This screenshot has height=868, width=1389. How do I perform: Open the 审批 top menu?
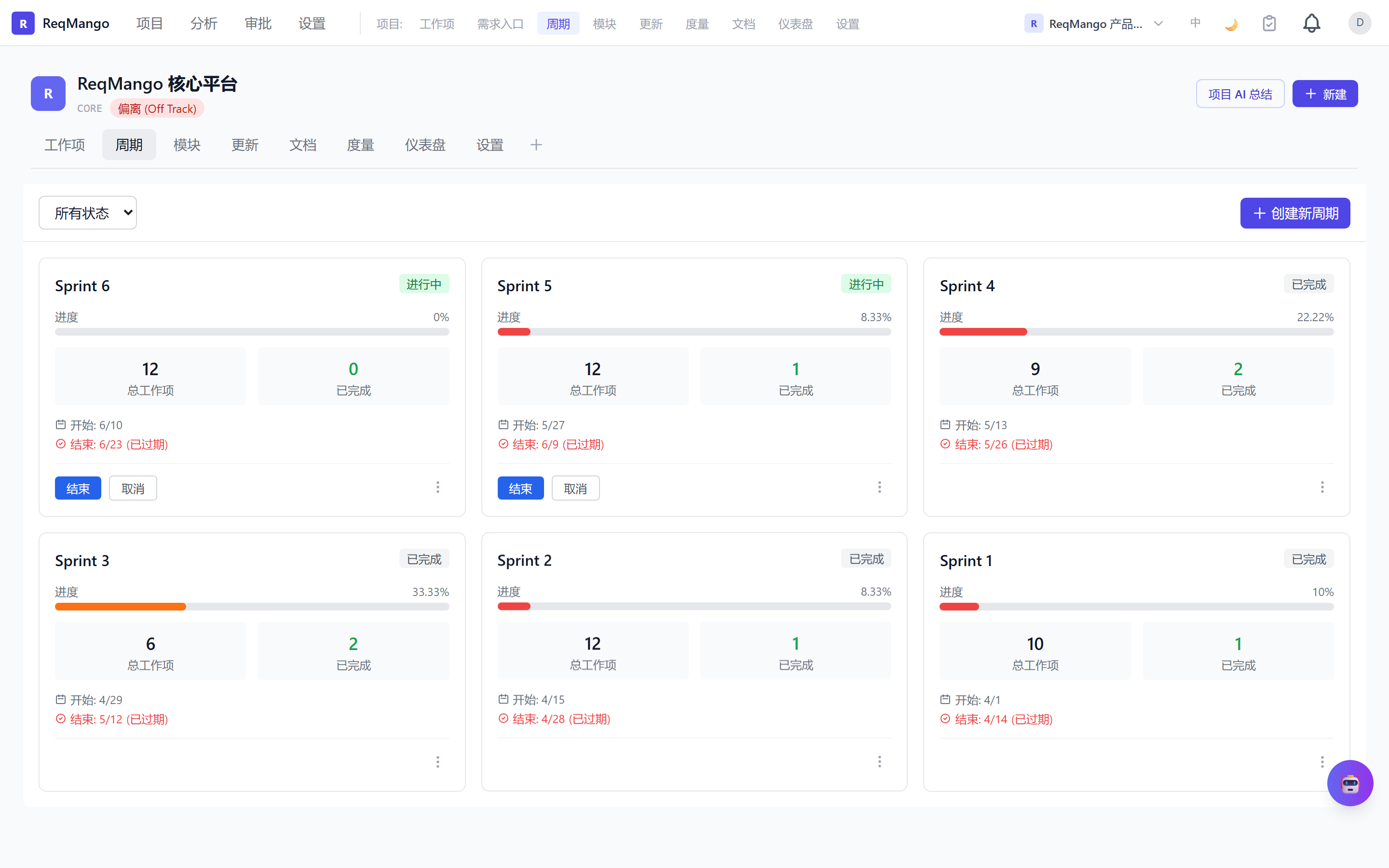[x=258, y=24]
